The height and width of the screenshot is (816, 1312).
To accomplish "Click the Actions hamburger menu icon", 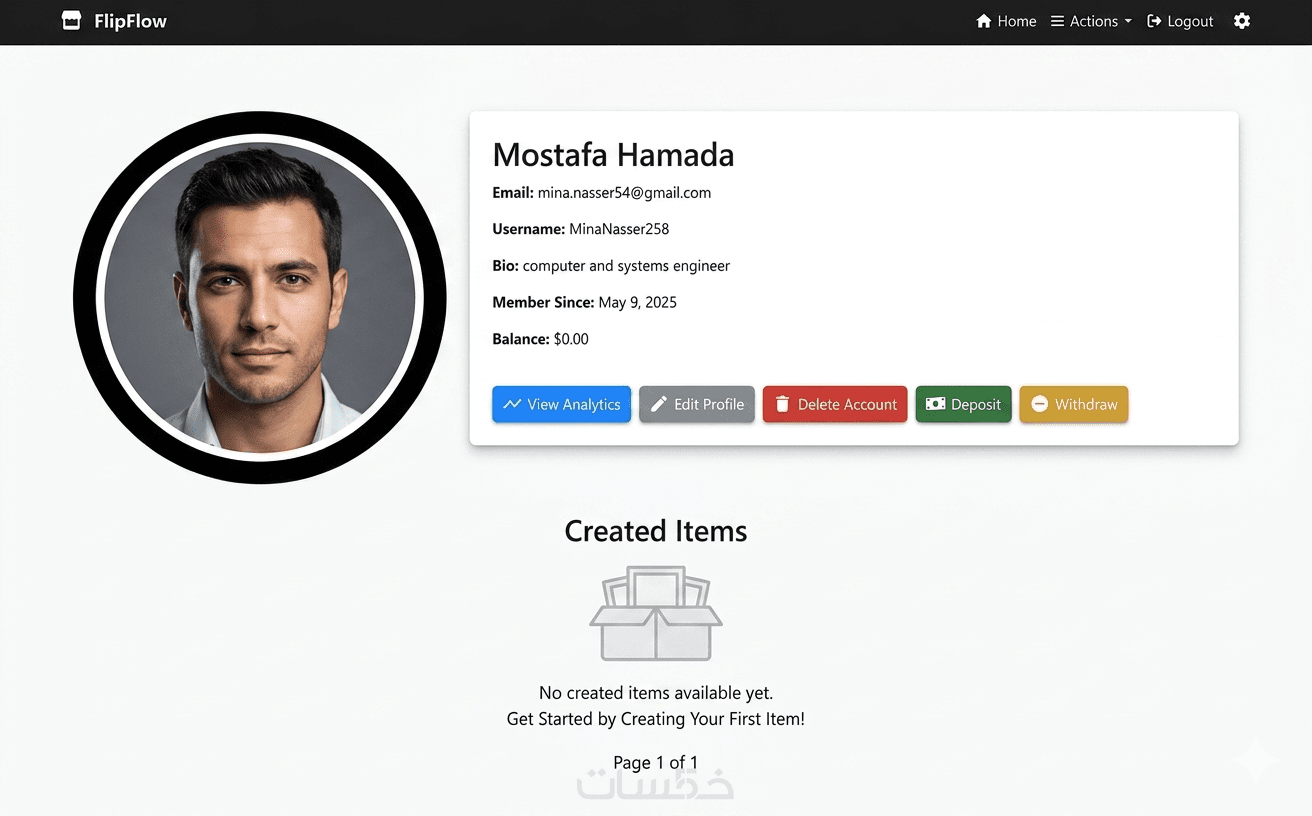I will (1057, 21).
